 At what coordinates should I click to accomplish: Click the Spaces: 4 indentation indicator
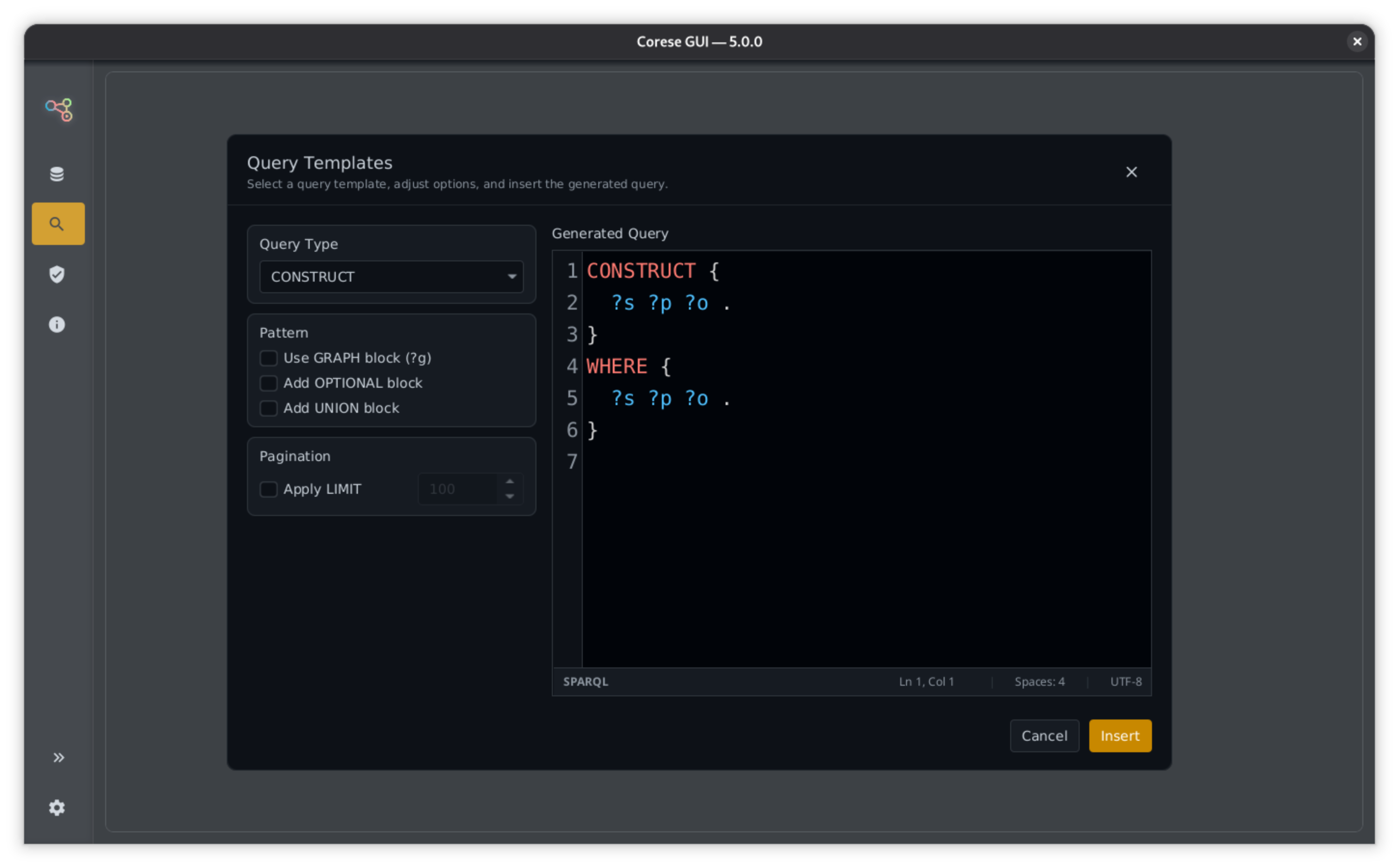pos(1040,681)
